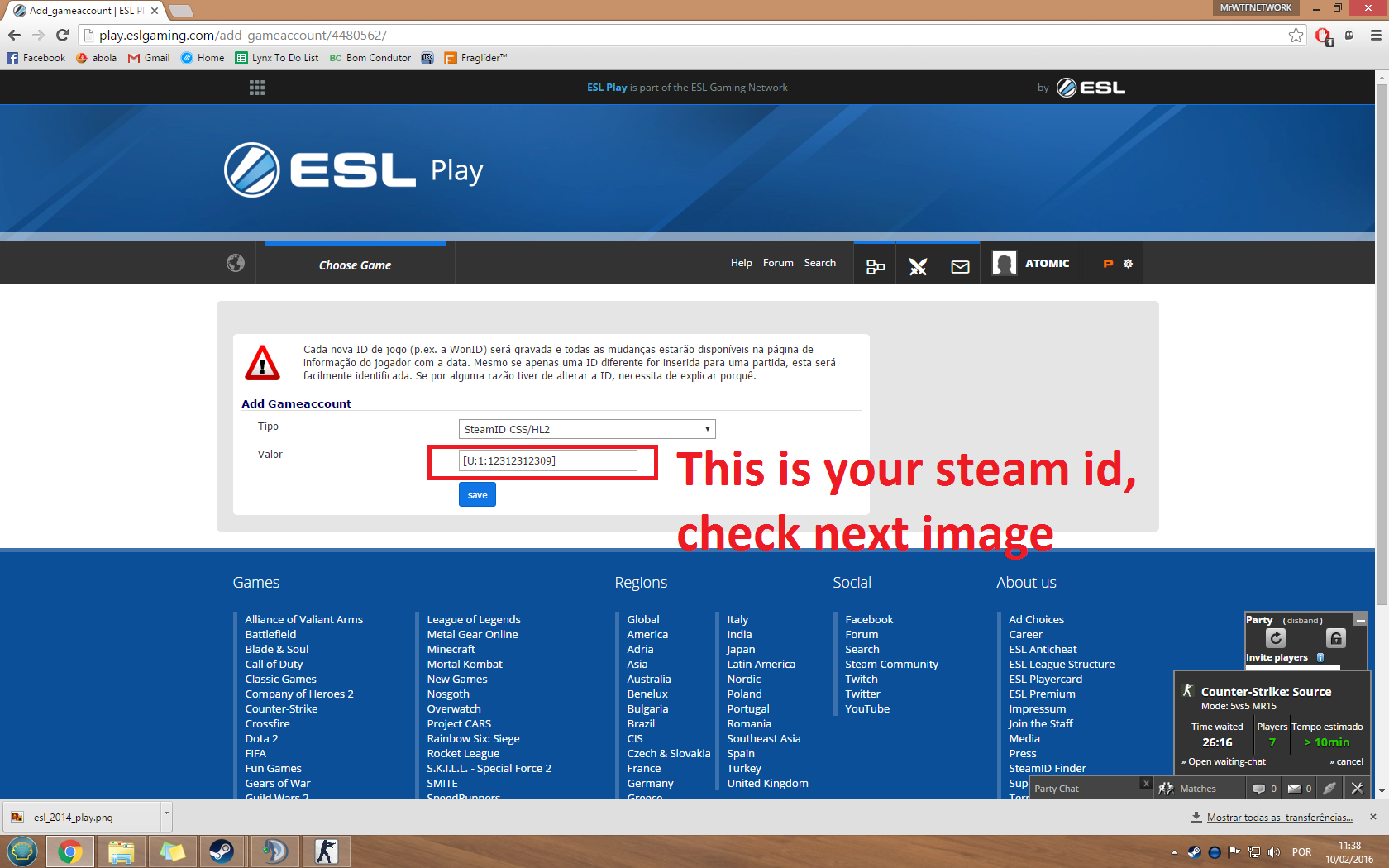
Task: Open the ESL network apps grid
Action: [257, 88]
